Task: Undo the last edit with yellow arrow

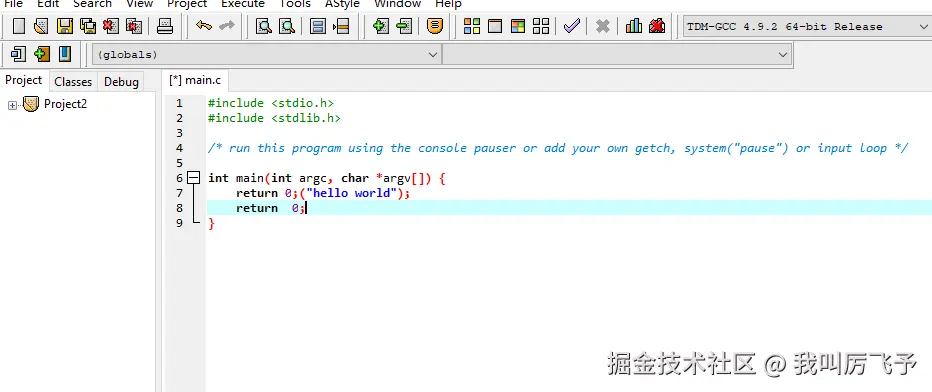Action: click(x=204, y=26)
